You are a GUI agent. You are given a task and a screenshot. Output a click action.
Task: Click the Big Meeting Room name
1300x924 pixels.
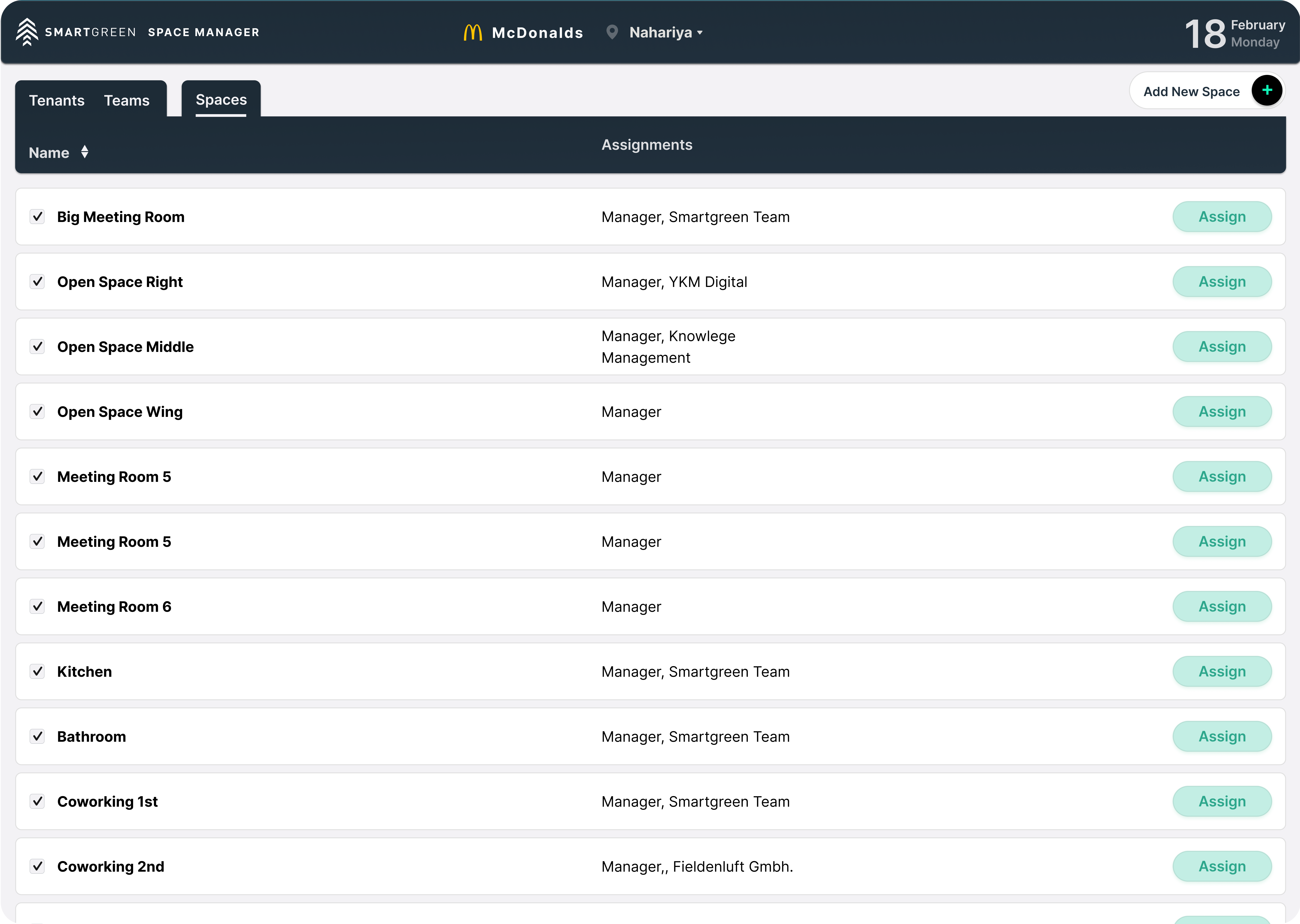coord(121,217)
